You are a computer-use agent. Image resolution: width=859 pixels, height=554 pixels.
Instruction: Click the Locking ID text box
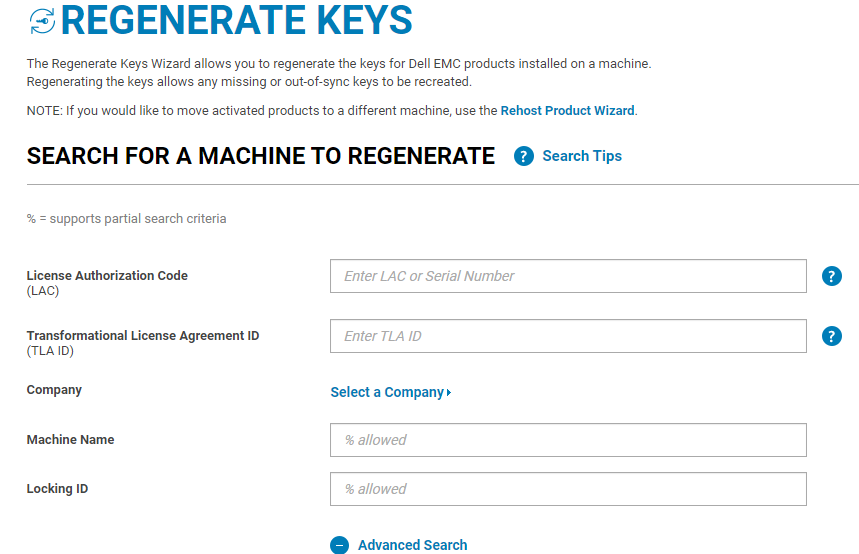pos(567,489)
